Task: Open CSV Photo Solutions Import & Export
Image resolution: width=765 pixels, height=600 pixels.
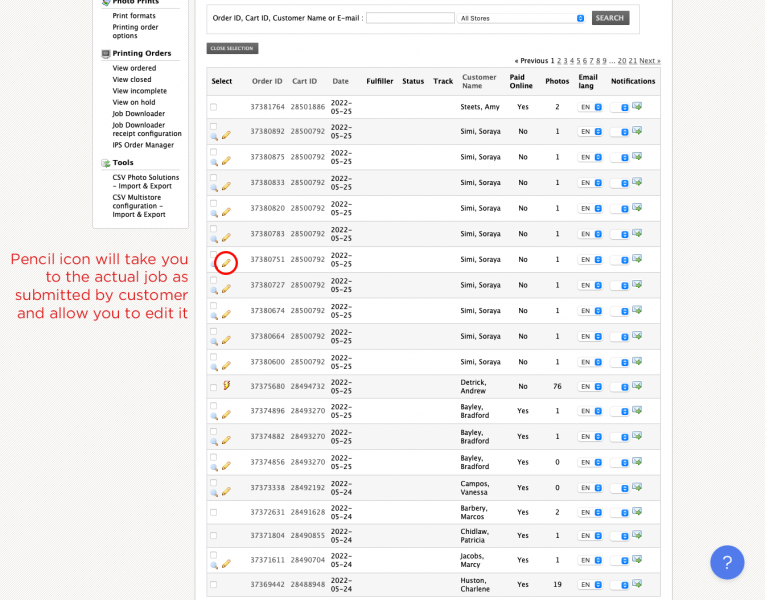Action: [x=145, y=181]
